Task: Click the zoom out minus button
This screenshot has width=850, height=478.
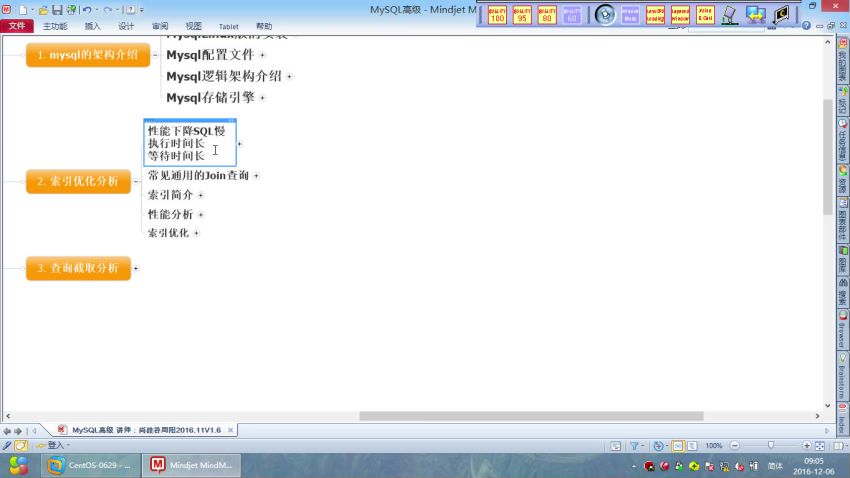Action: (x=735, y=445)
